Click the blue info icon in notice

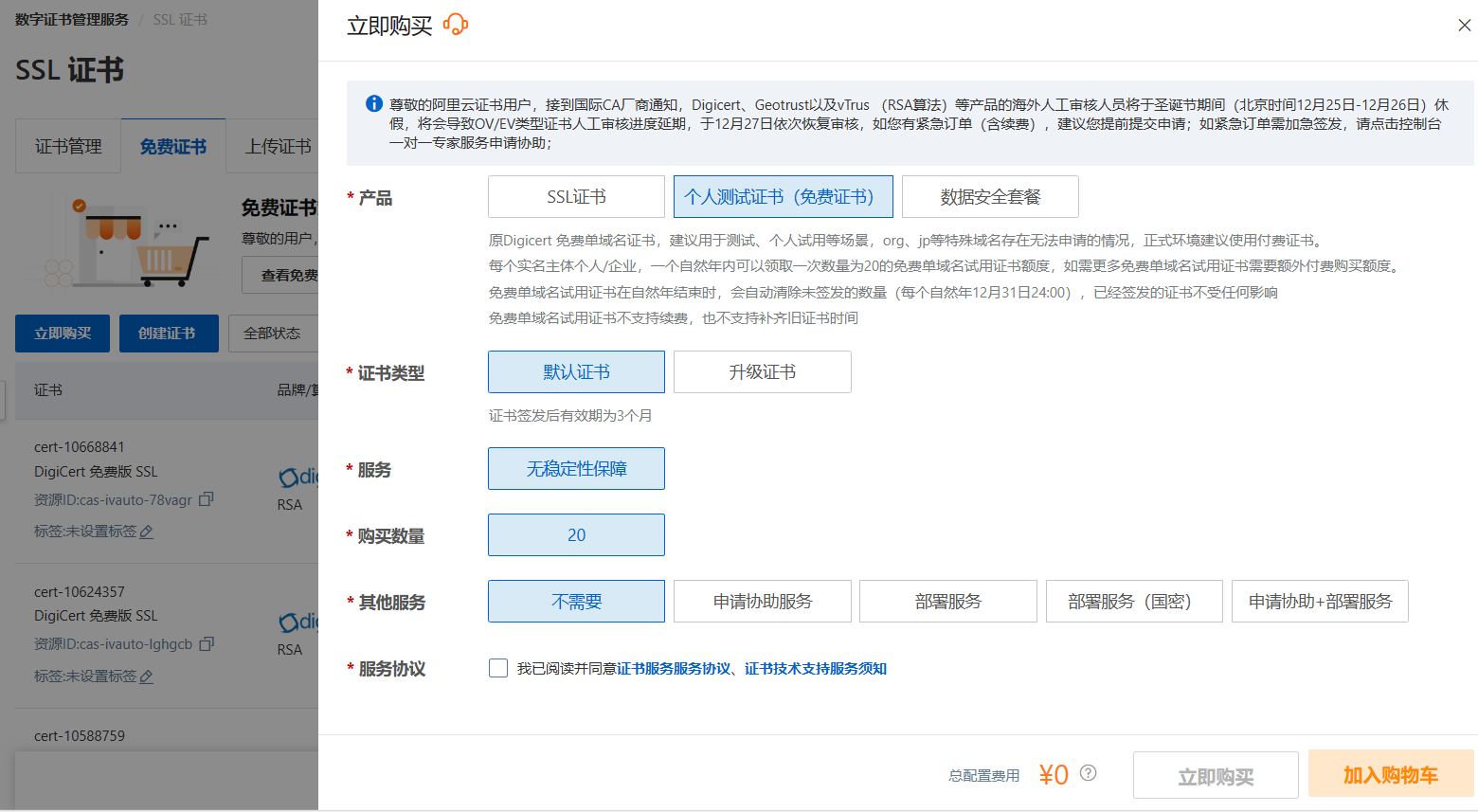click(x=374, y=103)
